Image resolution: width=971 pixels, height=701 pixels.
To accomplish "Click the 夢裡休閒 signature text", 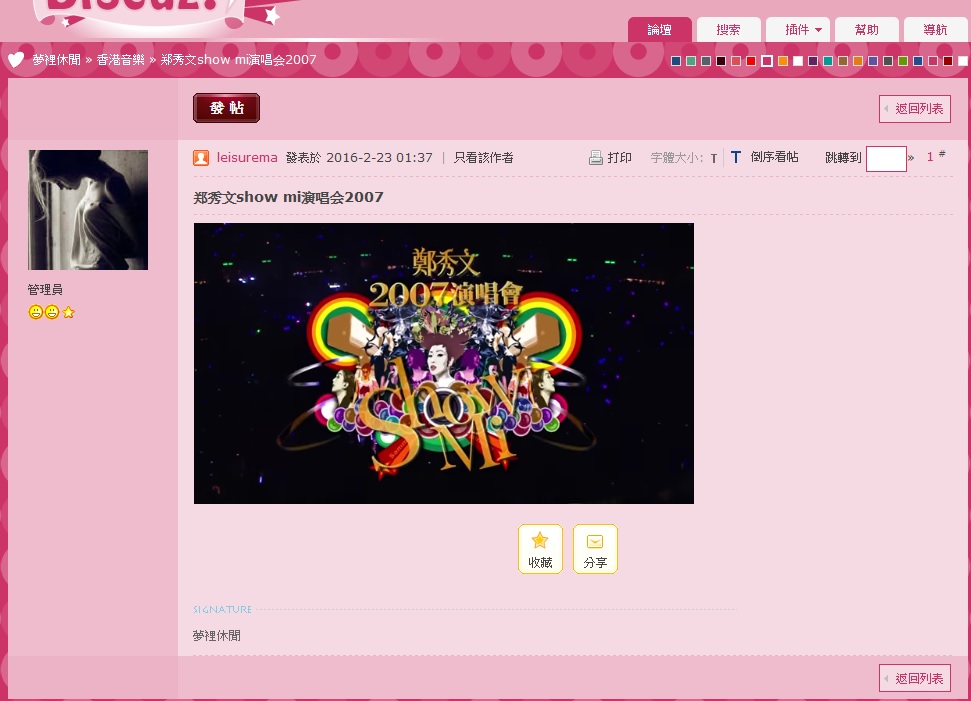I will (x=217, y=635).
